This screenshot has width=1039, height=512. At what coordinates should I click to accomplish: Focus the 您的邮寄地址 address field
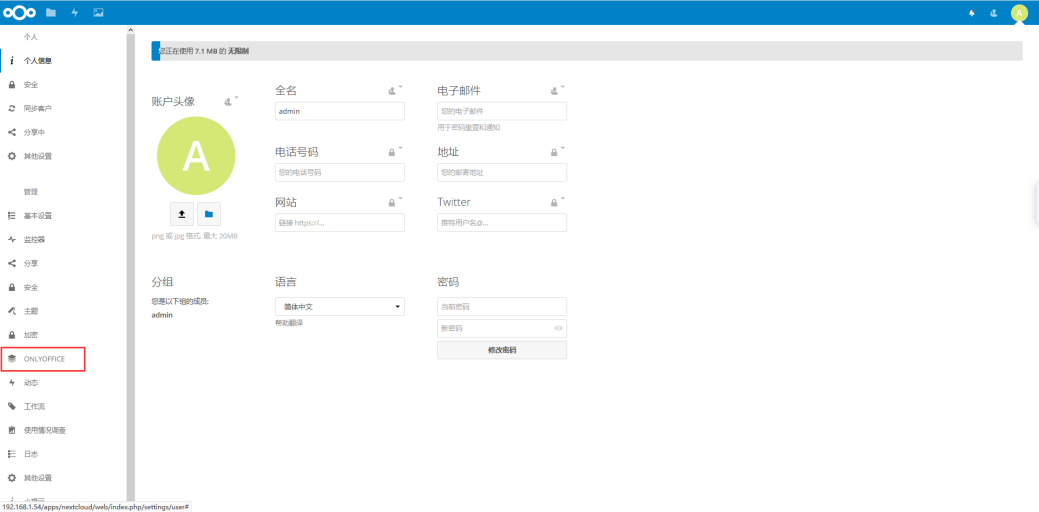click(x=502, y=172)
